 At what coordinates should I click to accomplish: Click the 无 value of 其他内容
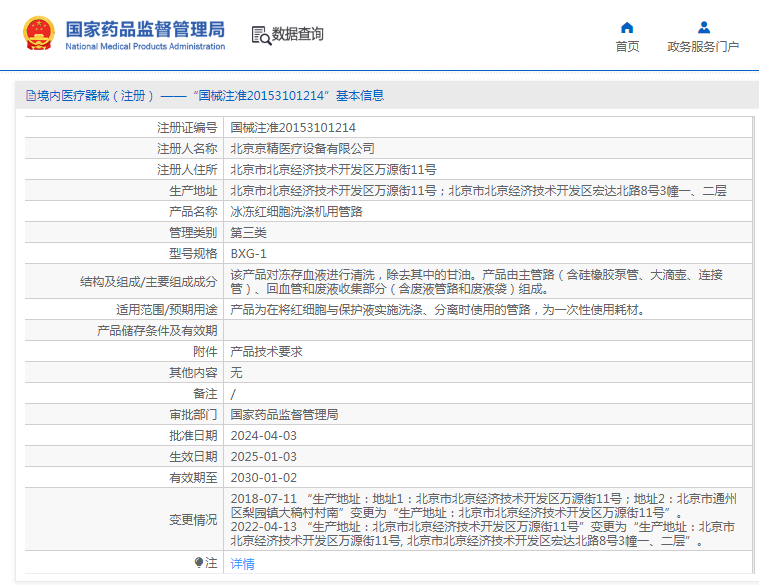236,373
